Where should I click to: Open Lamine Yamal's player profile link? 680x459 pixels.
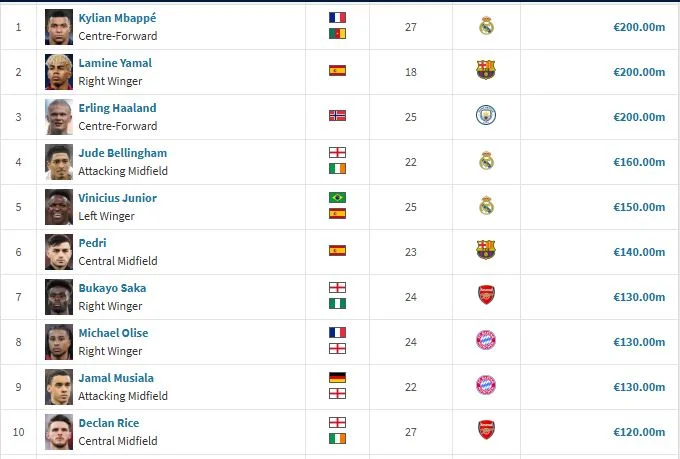[x=115, y=63]
